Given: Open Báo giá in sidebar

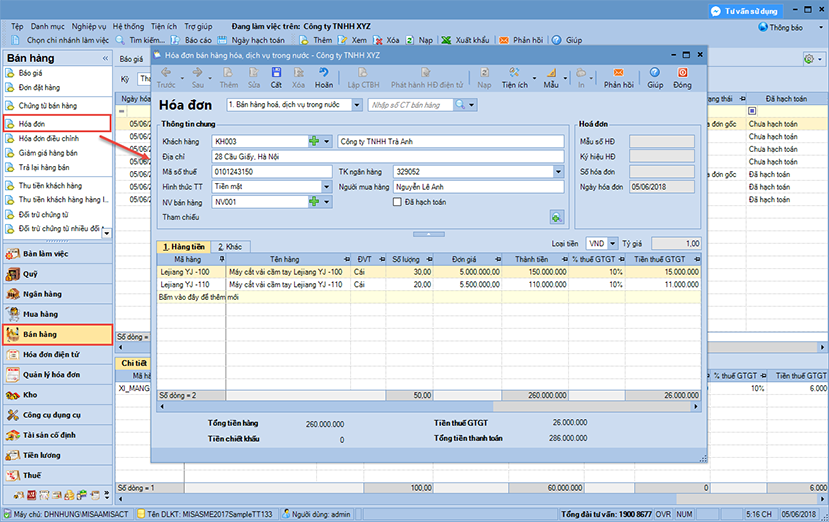Looking at the screenshot, I should [30, 73].
